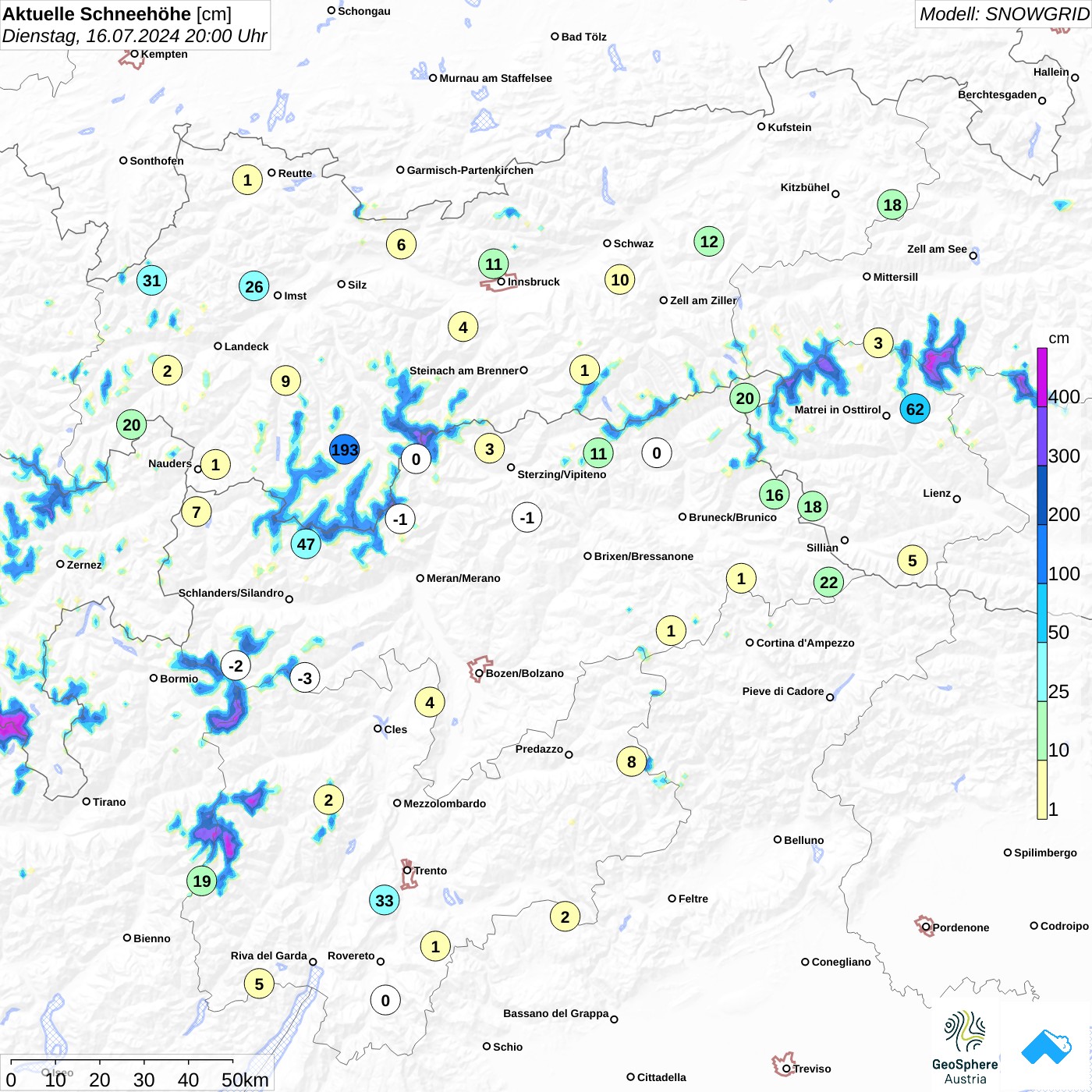Select the 1 cm marker beside Nauders
Screen dimensions: 1092x1092
tap(215, 465)
